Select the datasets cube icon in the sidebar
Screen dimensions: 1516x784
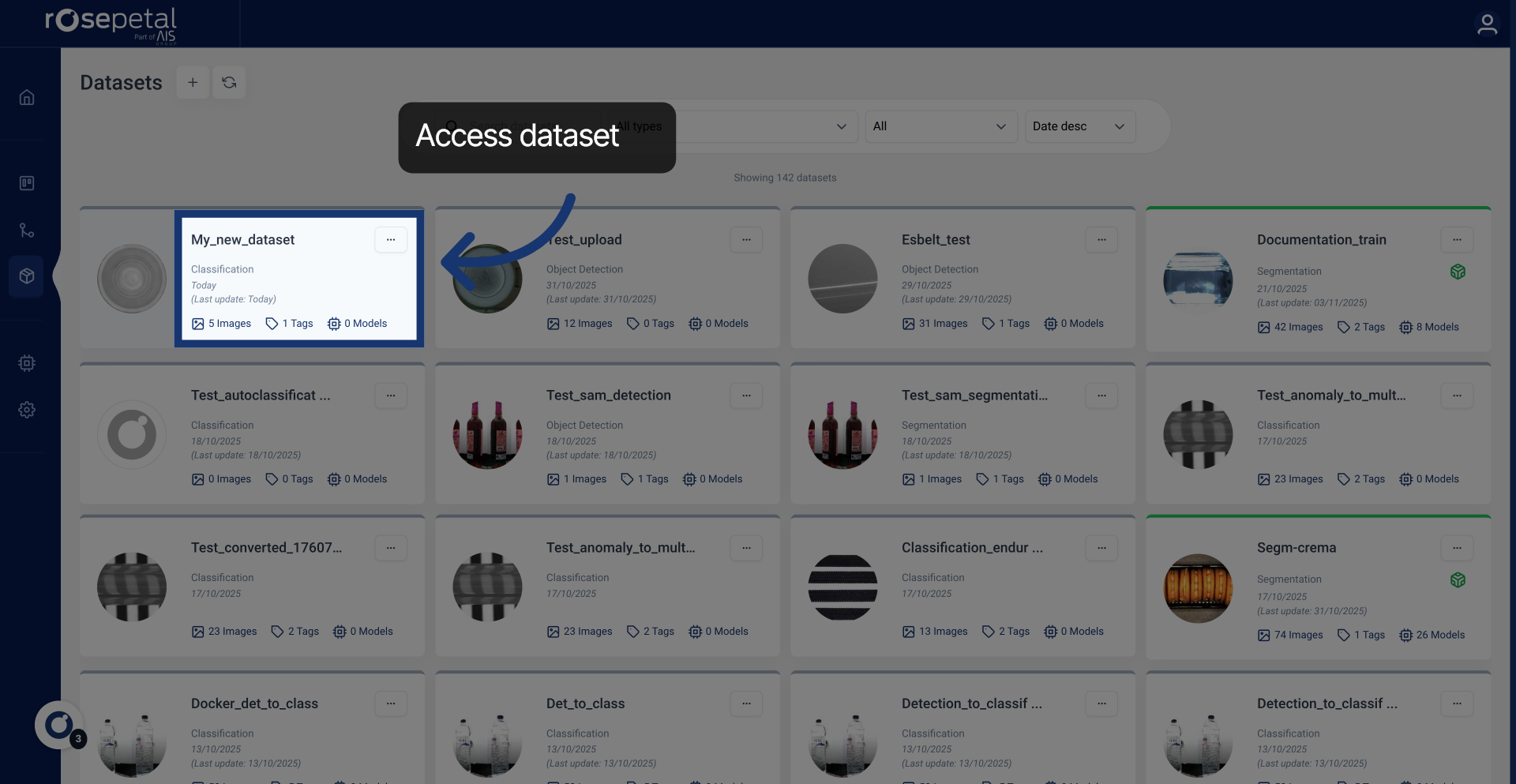pyautogui.click(x=26, y=276)
